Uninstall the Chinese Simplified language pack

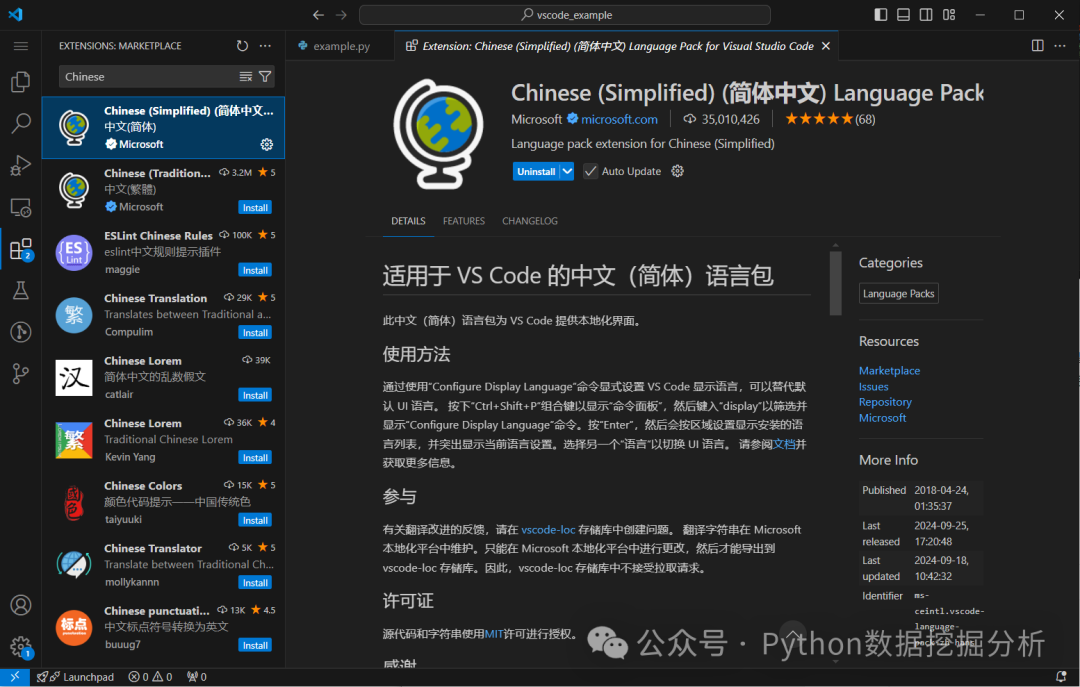click(x=536, y=172)
